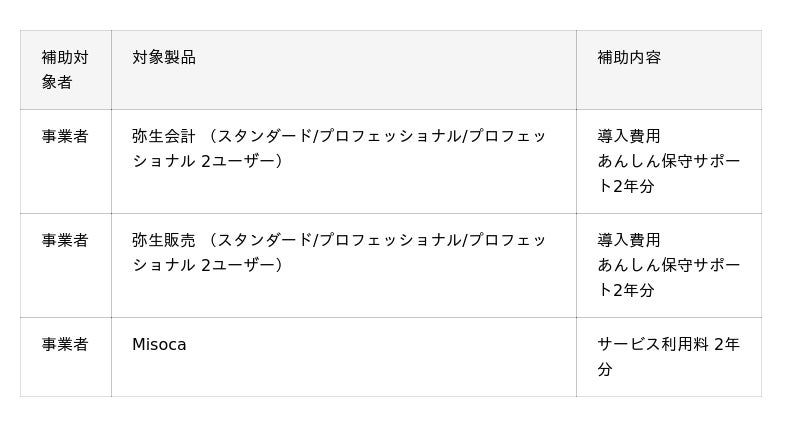This screenshot has width=800, height=427.
Task: Click あんしん保守サポート in the 弥生販売 row
Action: [668, 265]
